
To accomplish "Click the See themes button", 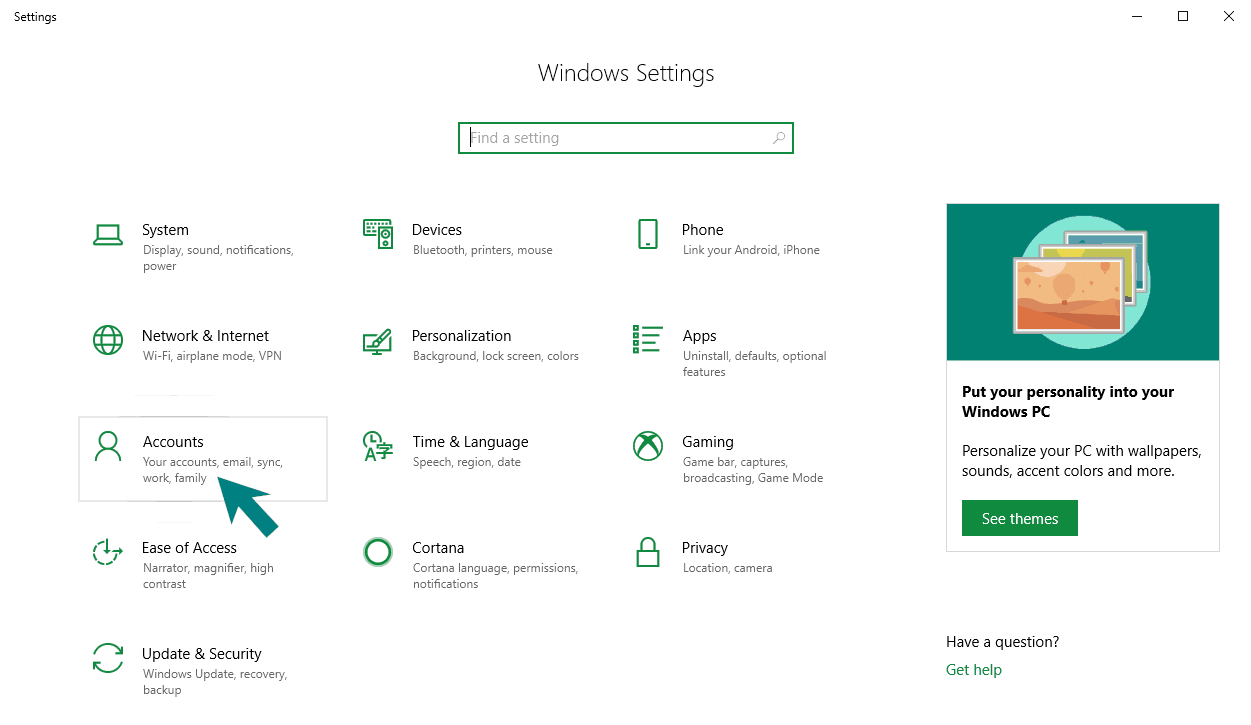I will (x=1020, y=518).
